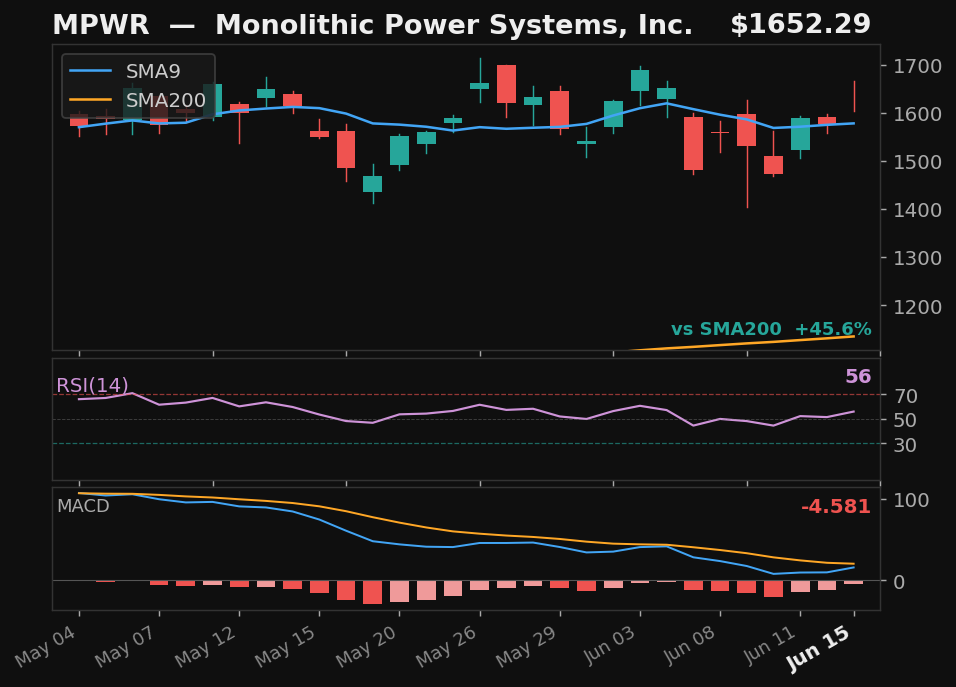Click the Jun 03 date label
The height and width of the screenshot is (687, 956).
pos(610,646)
